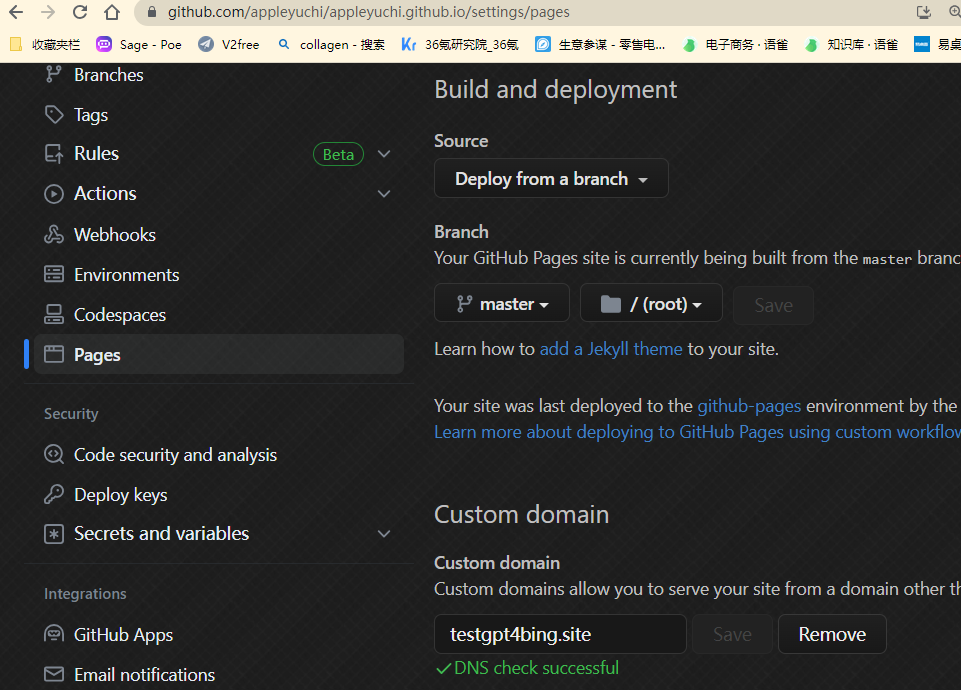The height and width of the screenshot is (690, 961).
Task: Click the Deploy keys icon
Action: click(54, 494)
